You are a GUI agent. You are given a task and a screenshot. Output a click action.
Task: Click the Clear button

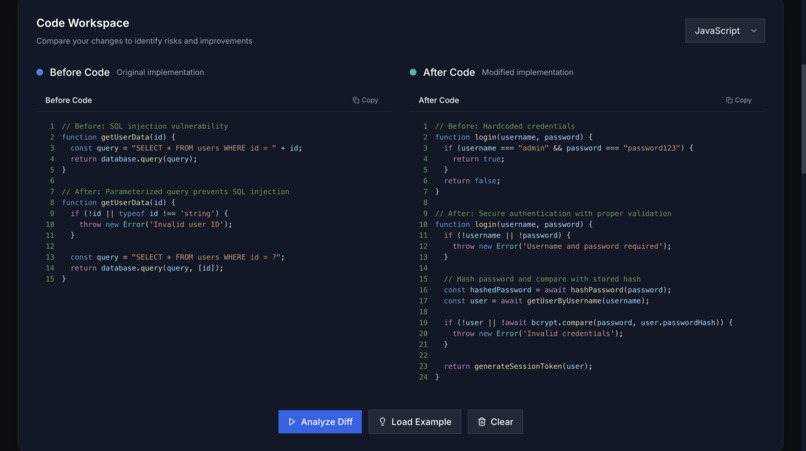point(495,422)
